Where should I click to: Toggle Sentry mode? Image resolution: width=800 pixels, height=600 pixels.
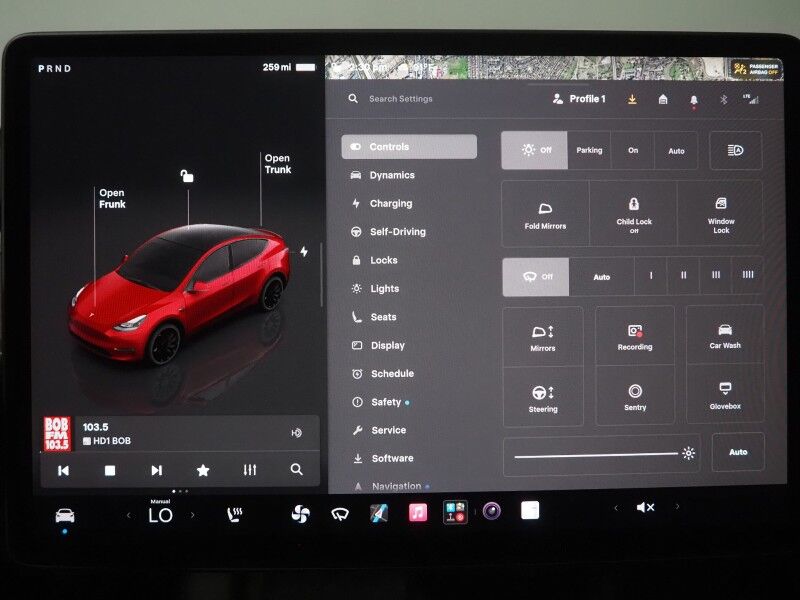635,396
